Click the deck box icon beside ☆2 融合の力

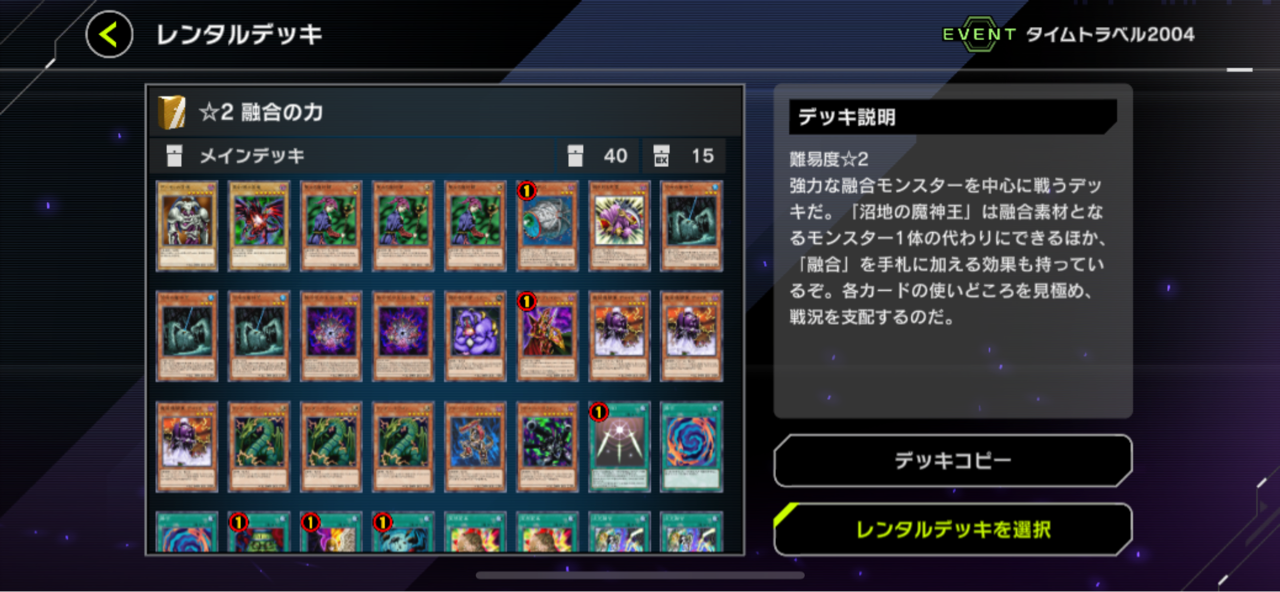tap(172, 112)
